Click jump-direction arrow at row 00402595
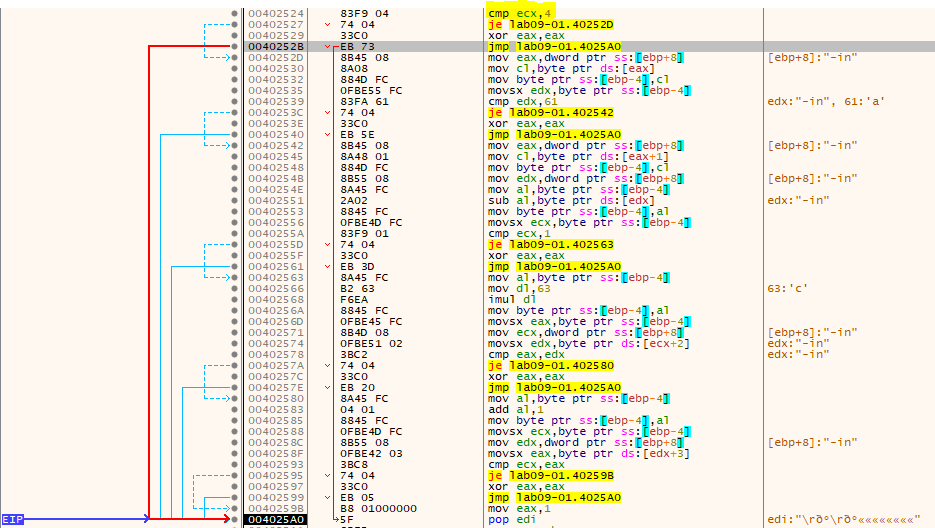 [327, 475]
